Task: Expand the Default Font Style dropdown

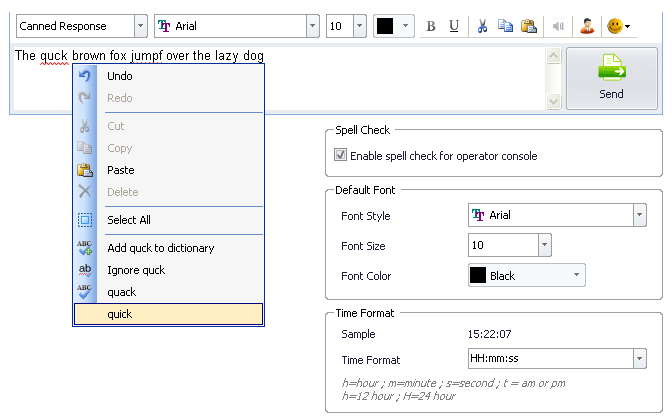Action: (639, 215)
